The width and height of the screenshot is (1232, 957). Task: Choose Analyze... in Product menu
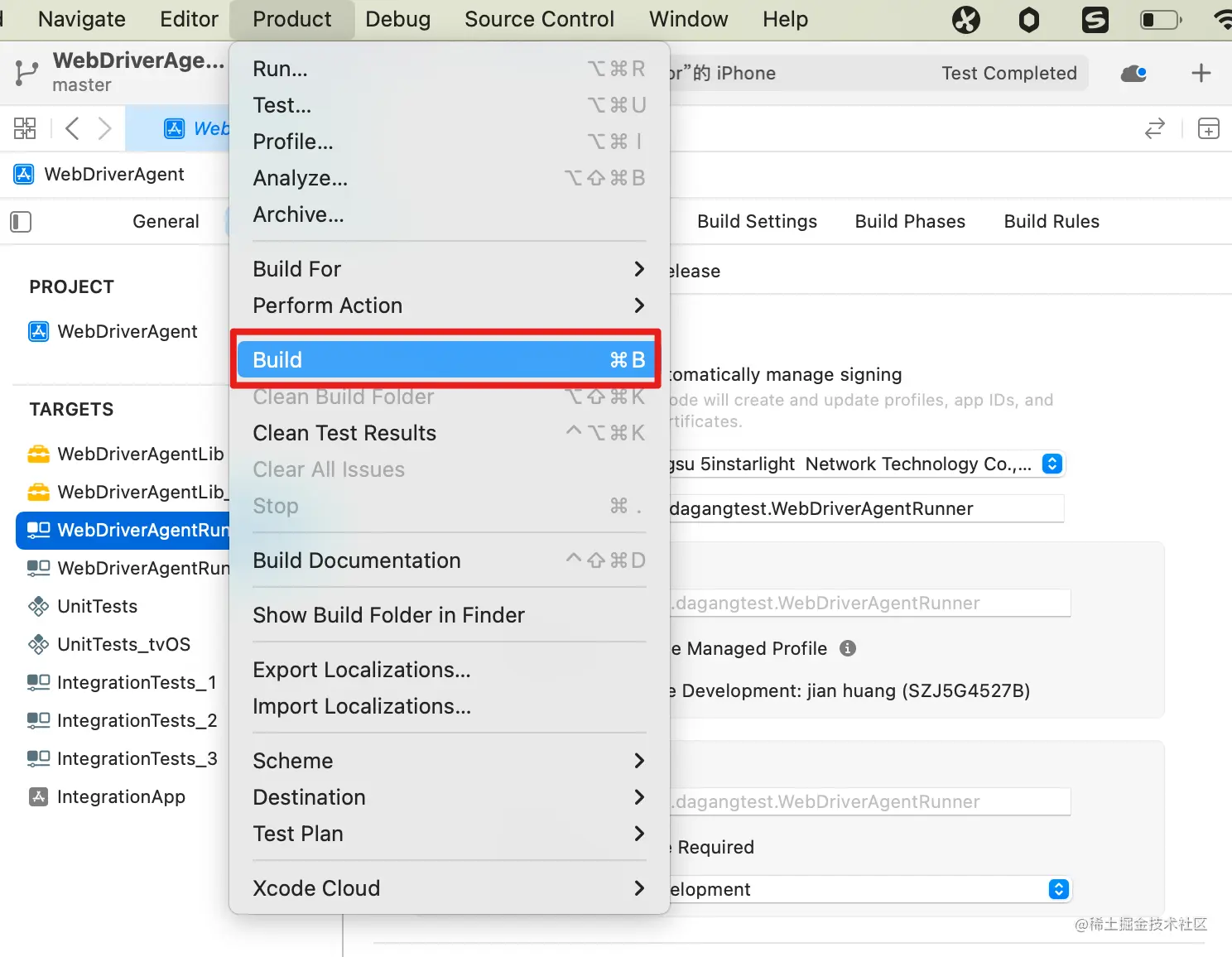pyautogui.click(x=449, y=178)
